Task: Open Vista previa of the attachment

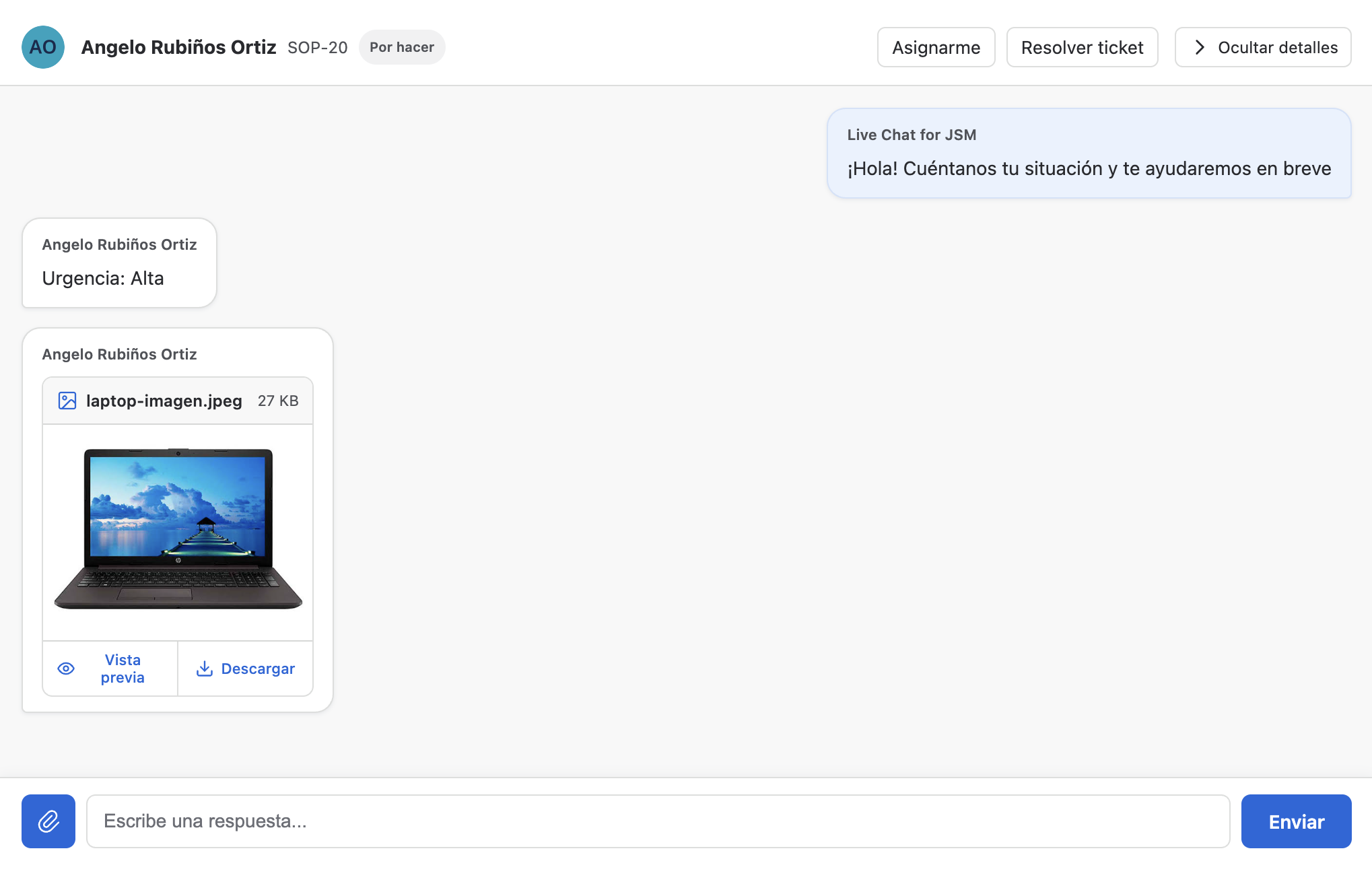Action: (110, 669)
